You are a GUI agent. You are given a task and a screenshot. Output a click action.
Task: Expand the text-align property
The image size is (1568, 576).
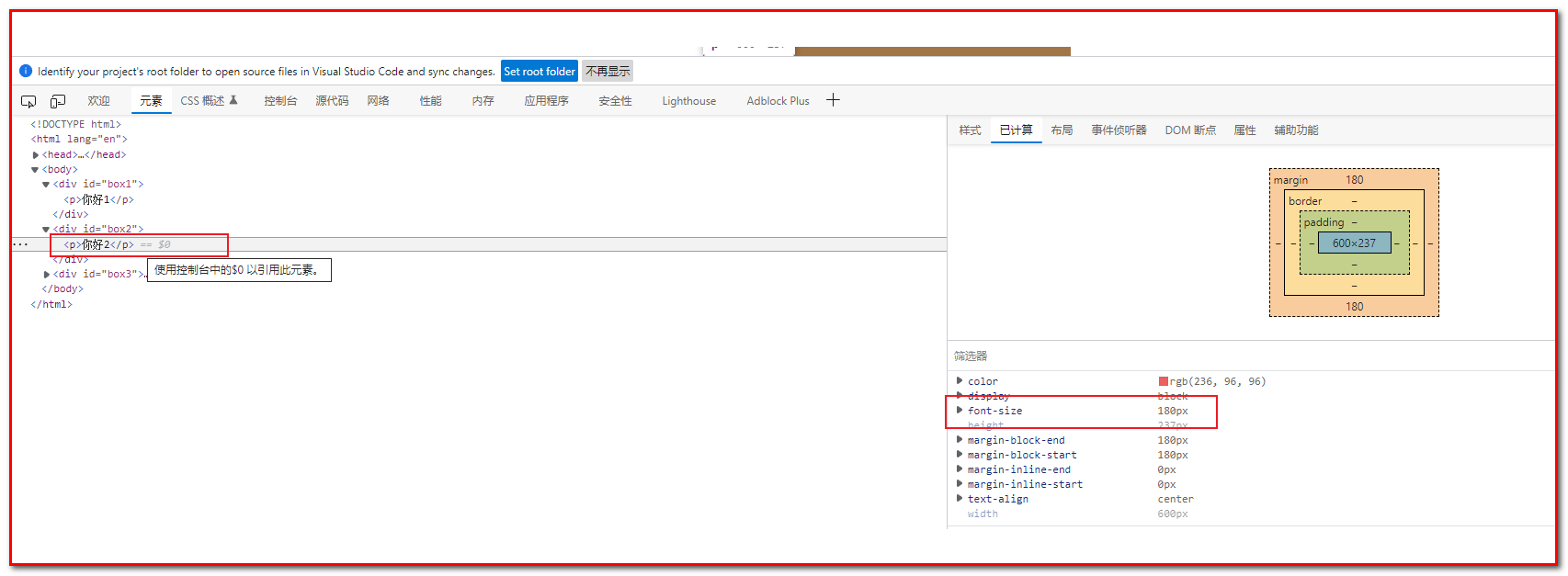[960, 498]
